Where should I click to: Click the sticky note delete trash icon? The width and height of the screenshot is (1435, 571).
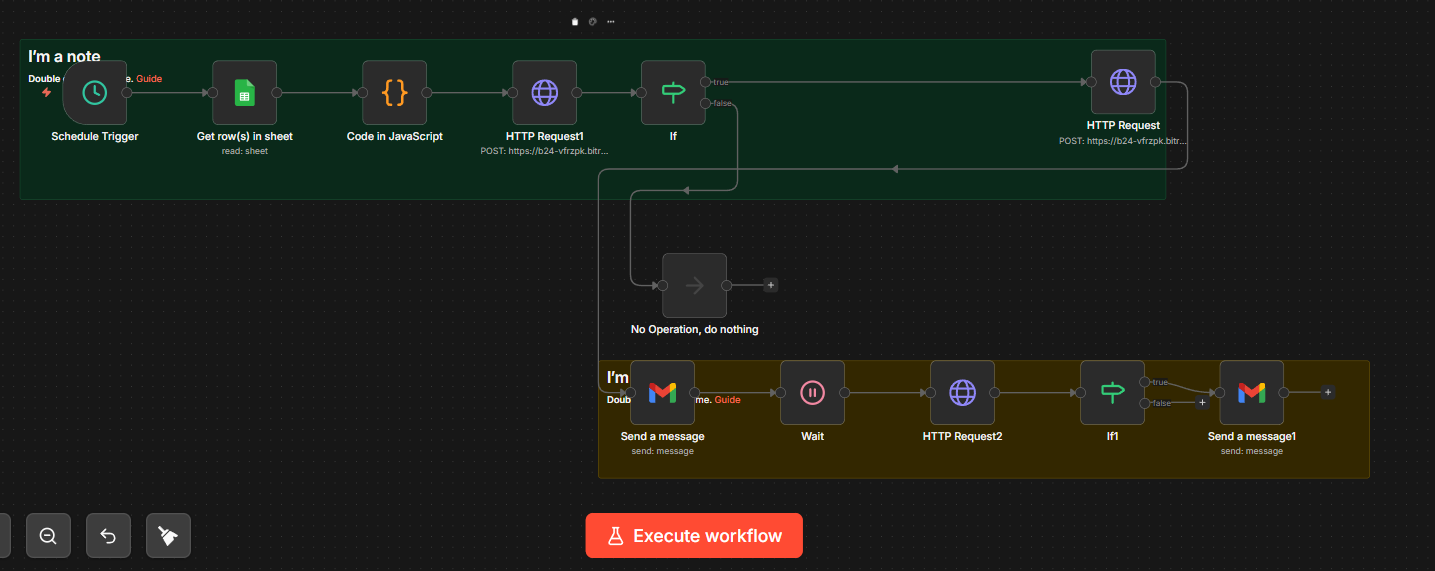coord(575,21)
